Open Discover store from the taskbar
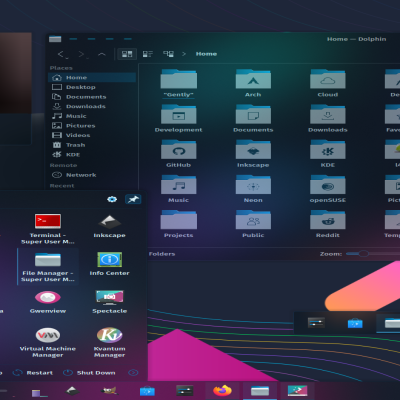Screen dimensions: 400x400 [x=147, y=391]
